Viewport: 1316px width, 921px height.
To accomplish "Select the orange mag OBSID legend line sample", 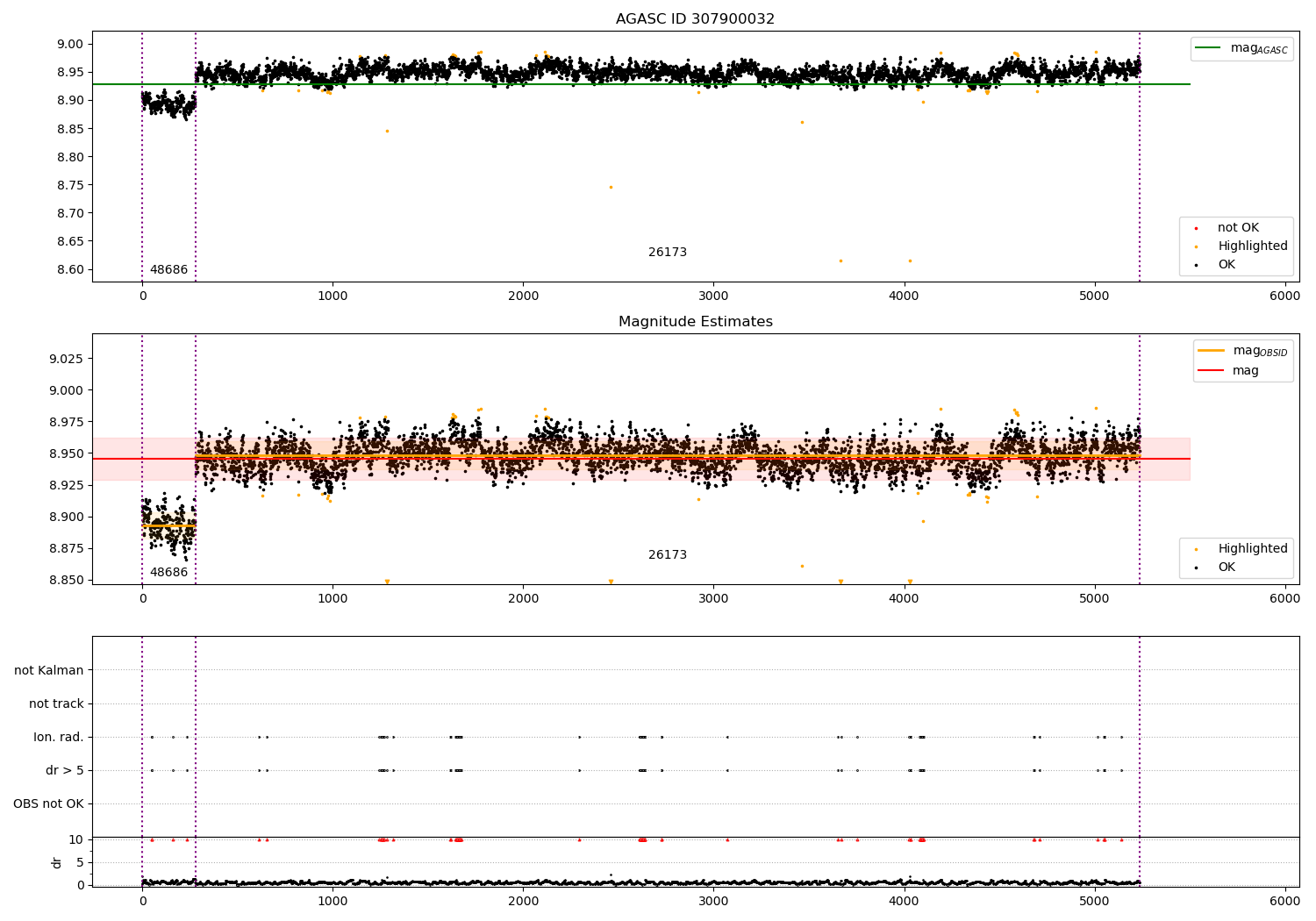I will click(x=1211, y=351).
